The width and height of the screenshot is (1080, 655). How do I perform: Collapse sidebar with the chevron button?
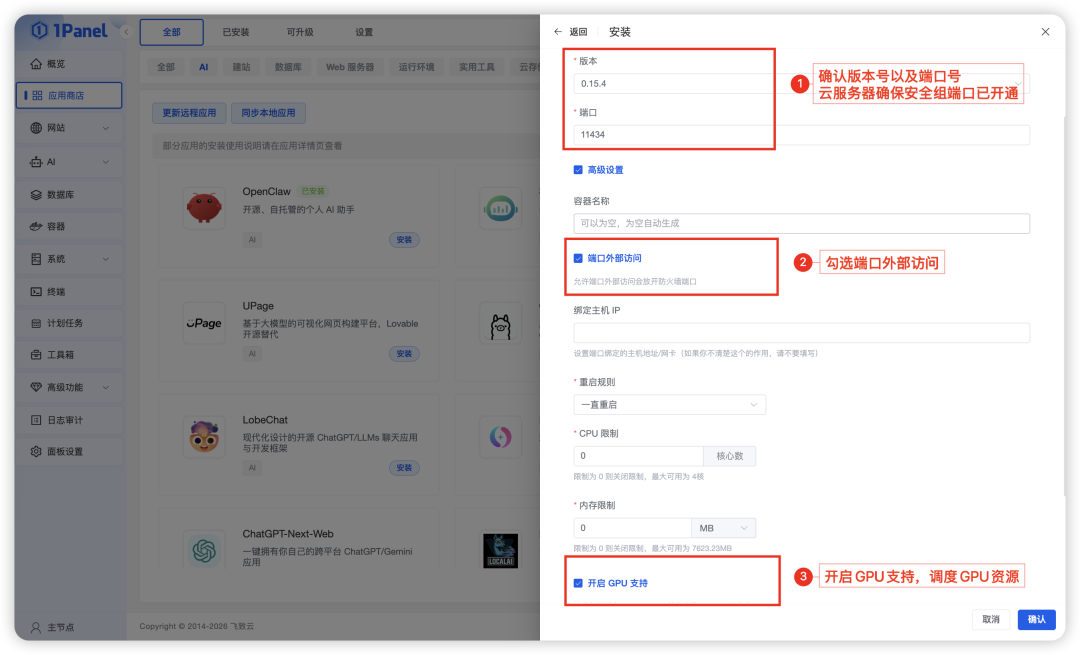point(126,32)
